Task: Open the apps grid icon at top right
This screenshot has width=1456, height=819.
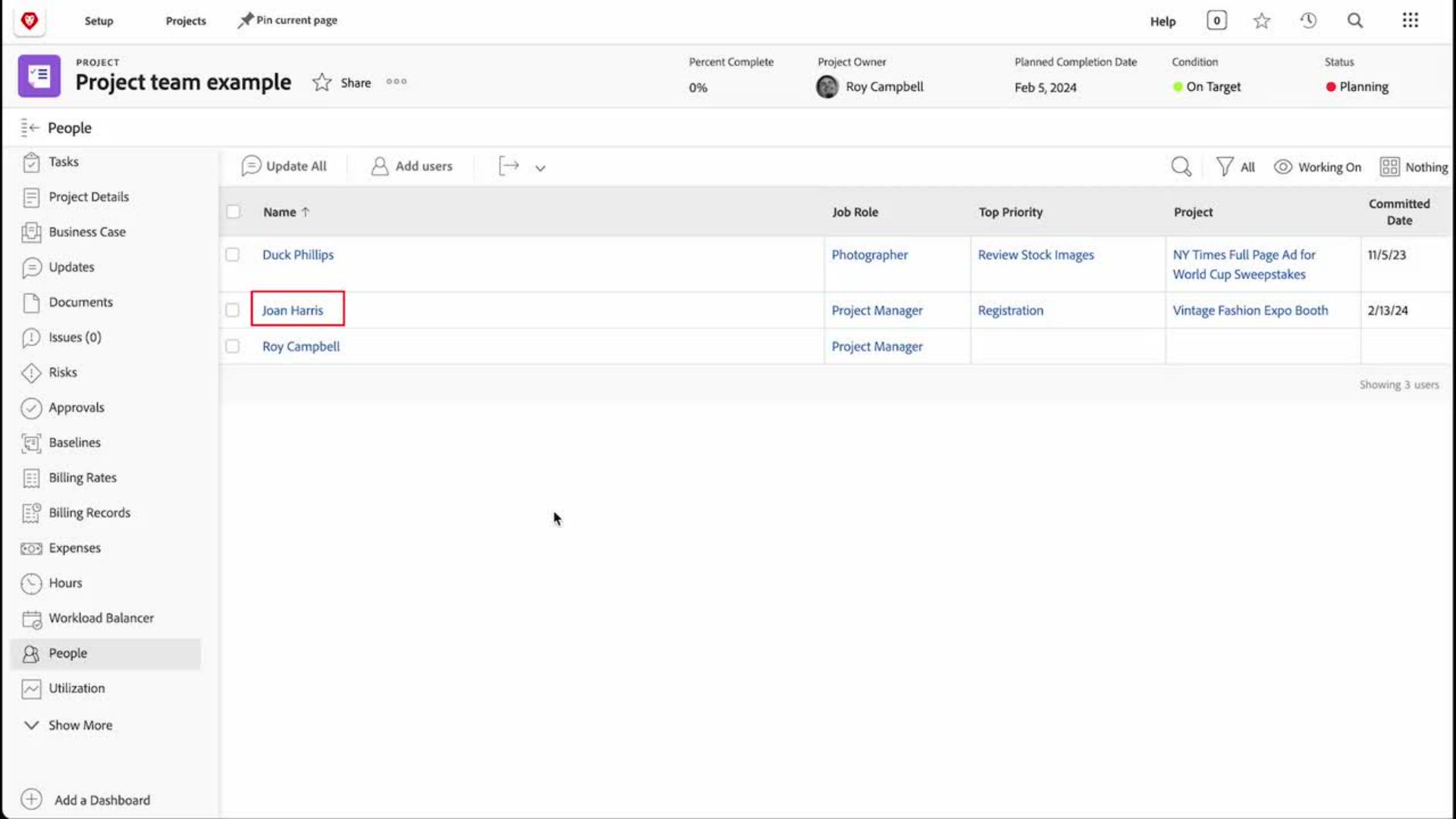Action: tap(1410, 20)
